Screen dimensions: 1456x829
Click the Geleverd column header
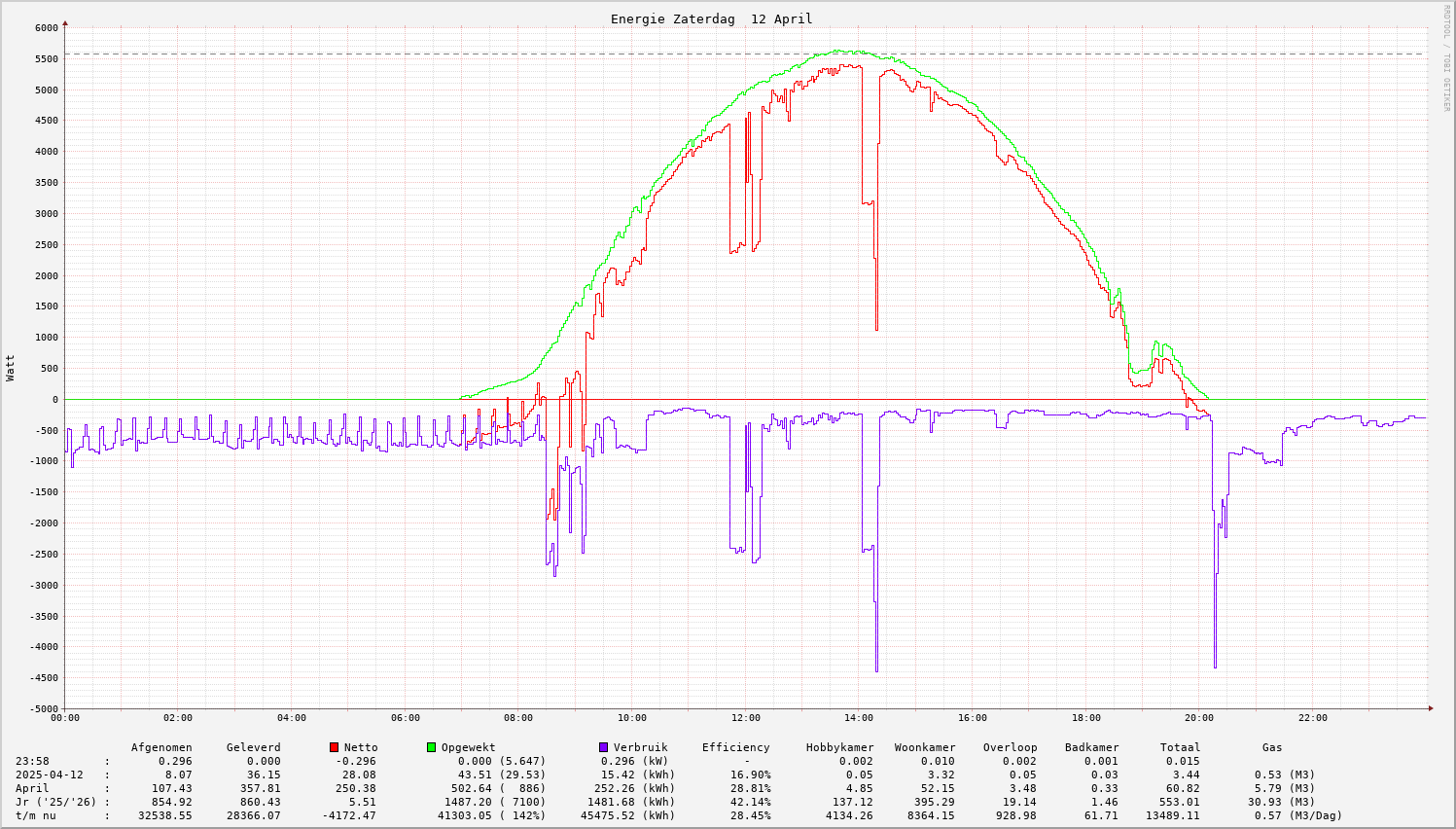tap(253, 747)
